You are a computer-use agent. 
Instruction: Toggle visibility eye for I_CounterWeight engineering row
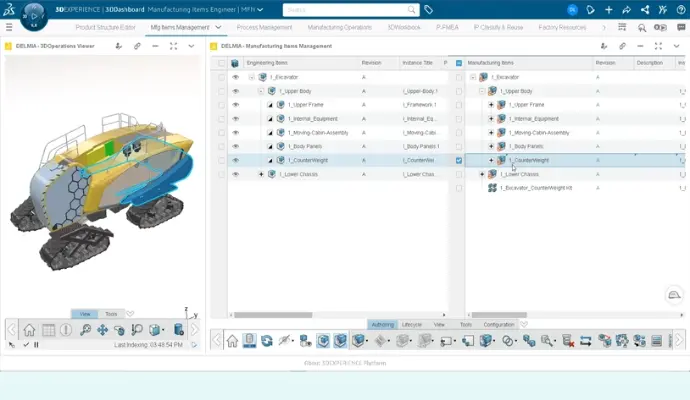(x=235, y=160)
